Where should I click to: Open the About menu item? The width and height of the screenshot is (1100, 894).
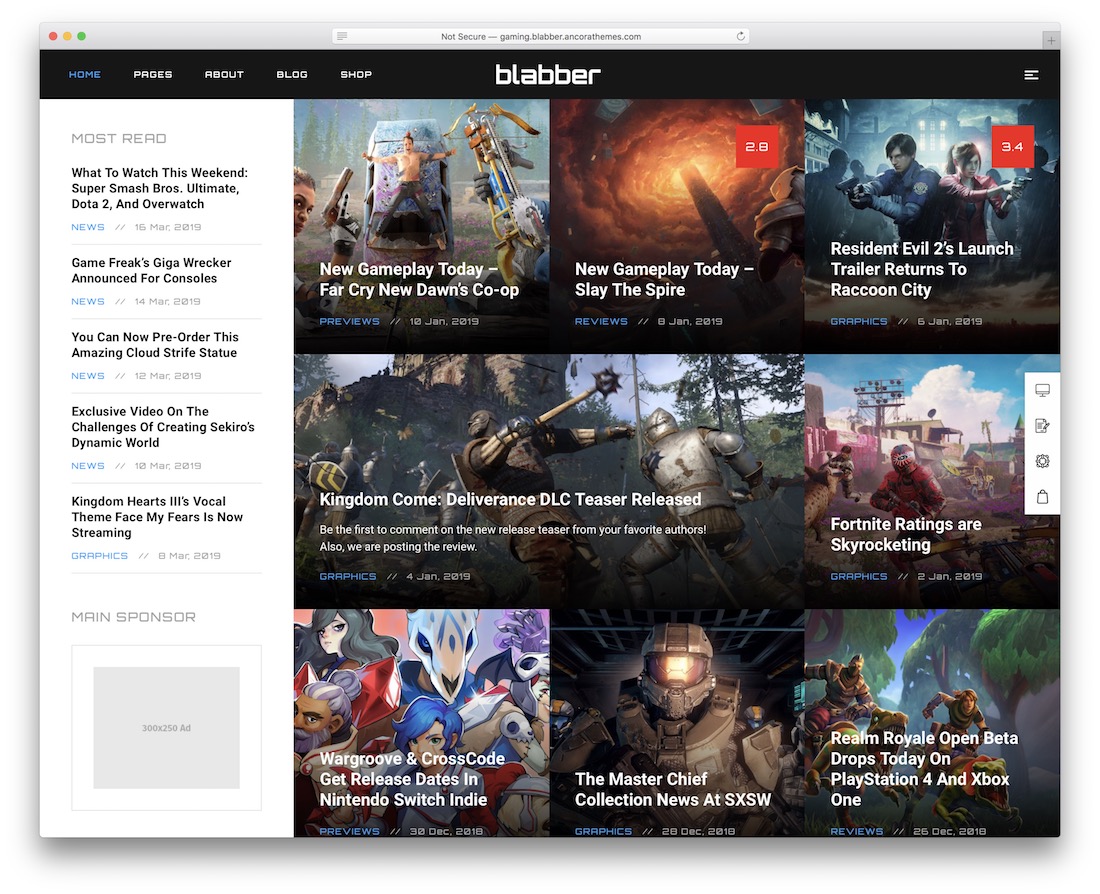click(224, 74)
